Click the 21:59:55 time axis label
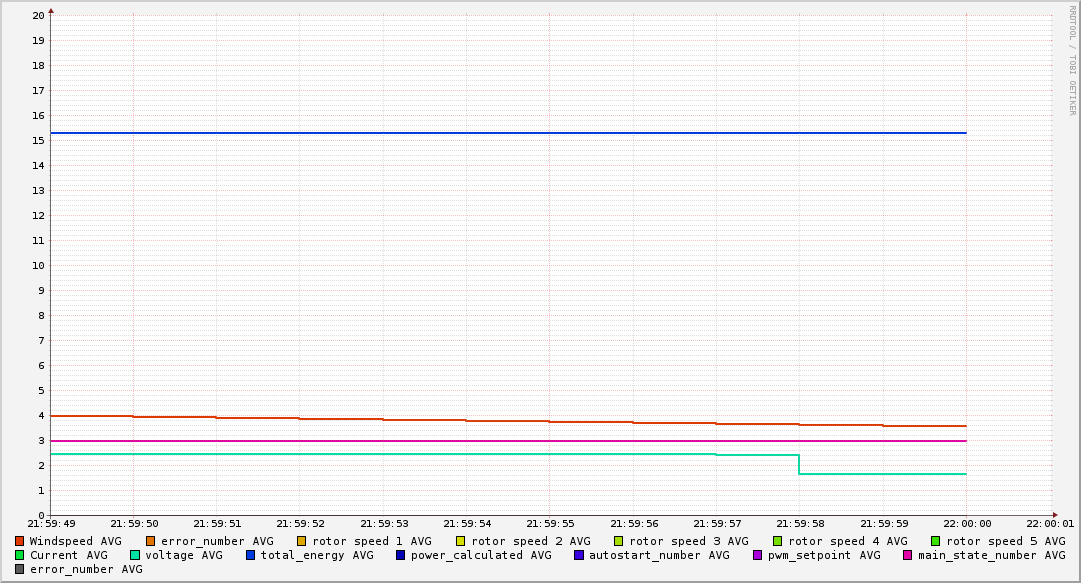The height and width of the screenshot is (583, 1081). coord(548,523)
